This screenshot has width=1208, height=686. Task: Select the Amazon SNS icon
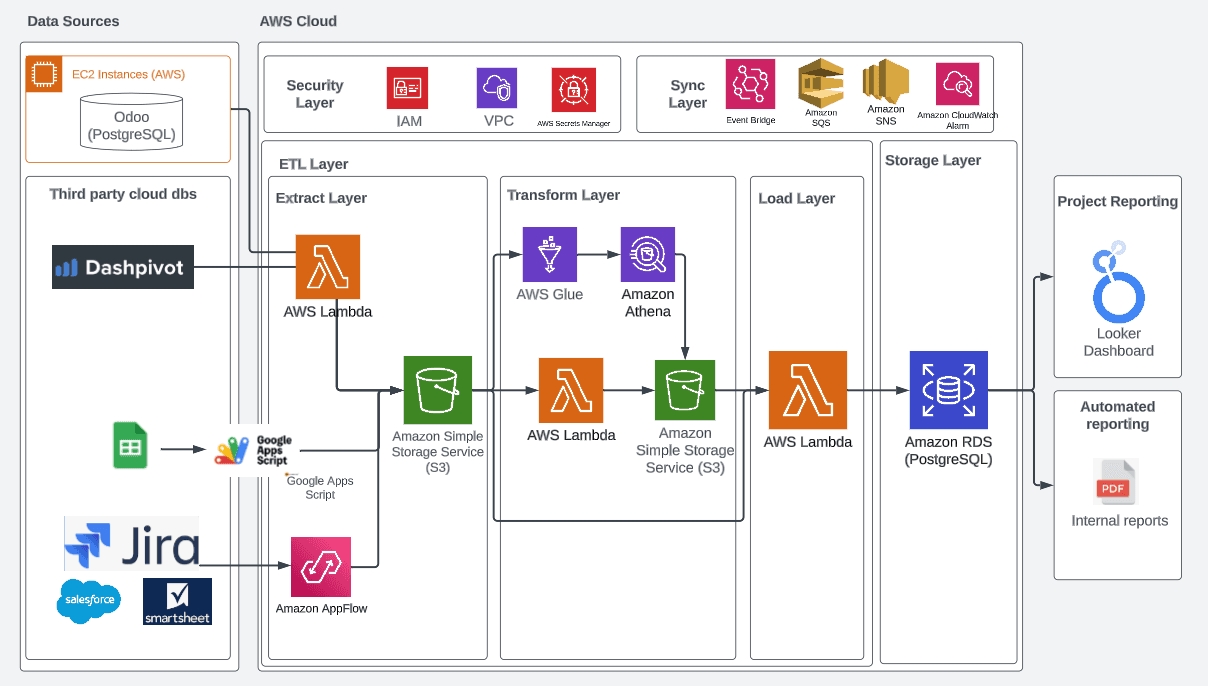point(886,80)
